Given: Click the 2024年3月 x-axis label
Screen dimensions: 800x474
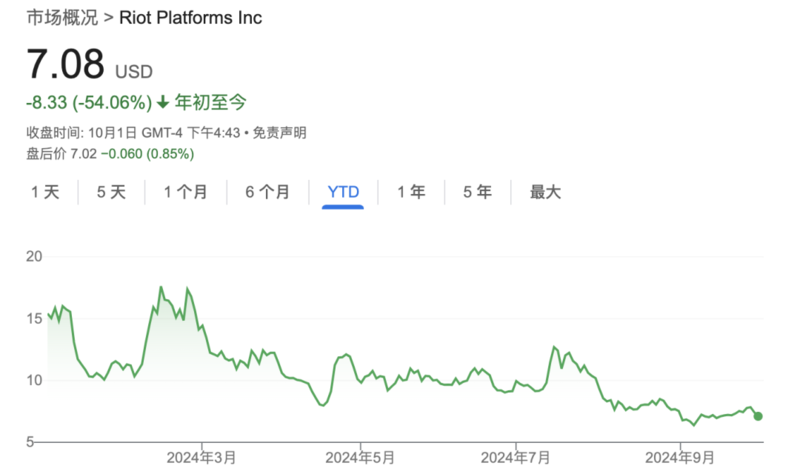Looking at the screenshot, I should pos(202,458).
